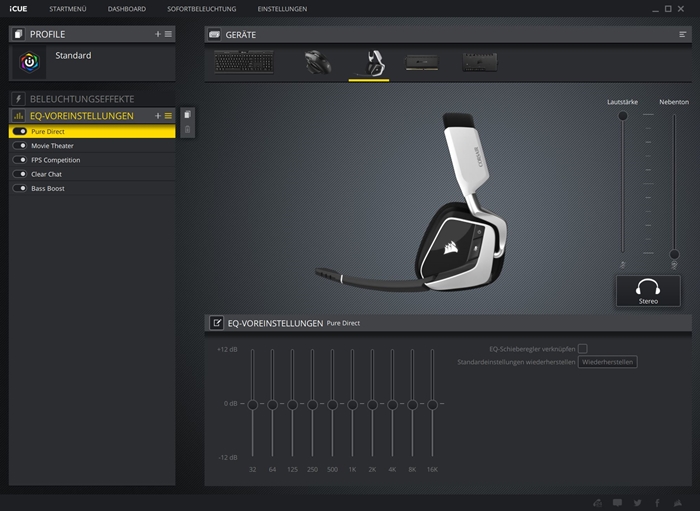This screenshot has height=511, width=700.
Task: Add a new profile with plus icon
Action: (158, 34)
